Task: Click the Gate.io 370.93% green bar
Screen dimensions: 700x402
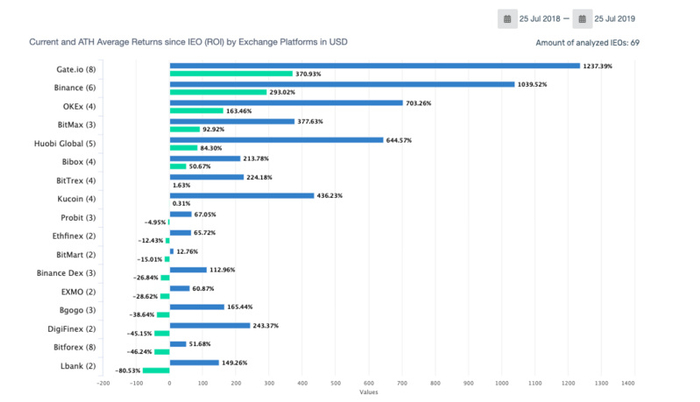Action: [x=231, y=74]
